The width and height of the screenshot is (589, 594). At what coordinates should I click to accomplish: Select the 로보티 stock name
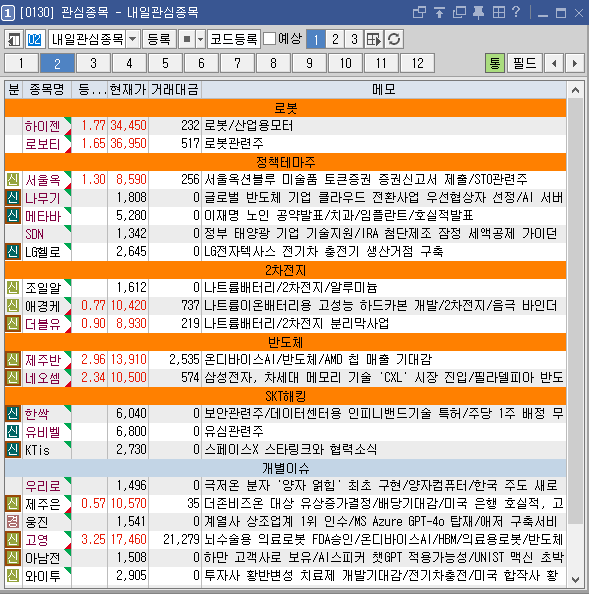coord(42,144)
